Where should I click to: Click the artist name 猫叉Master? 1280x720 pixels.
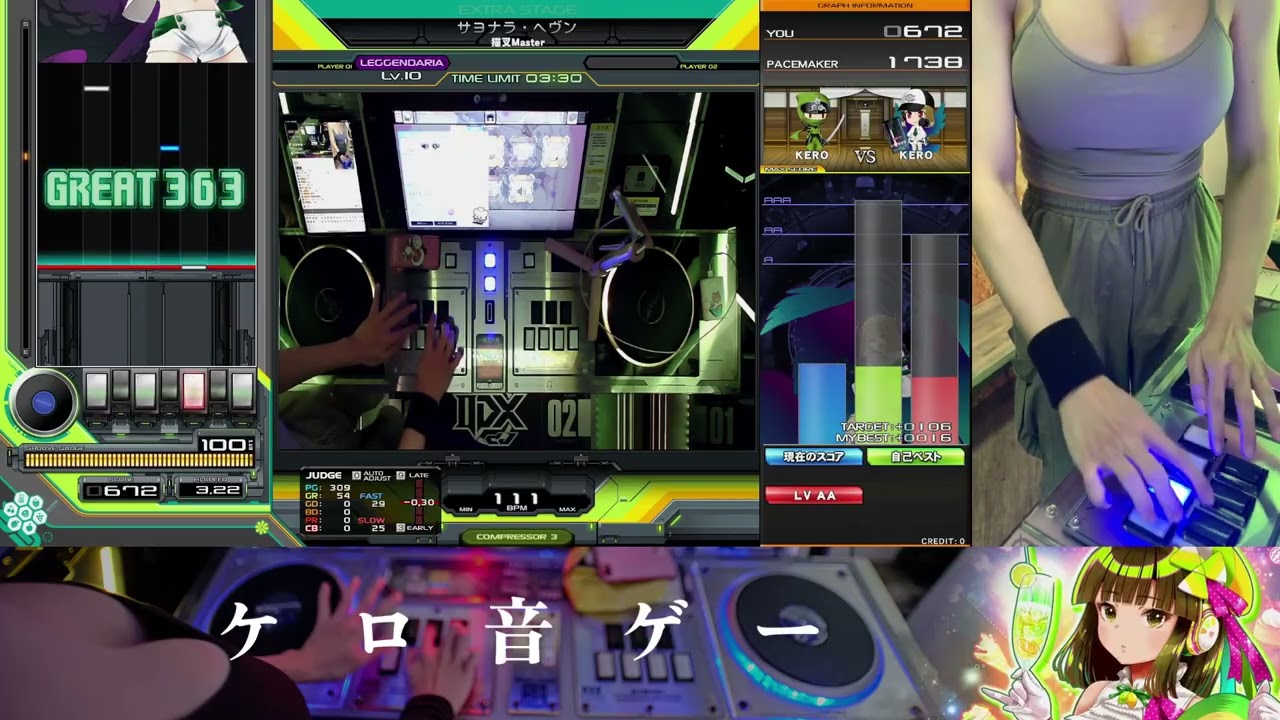click(x=517, y=43)
